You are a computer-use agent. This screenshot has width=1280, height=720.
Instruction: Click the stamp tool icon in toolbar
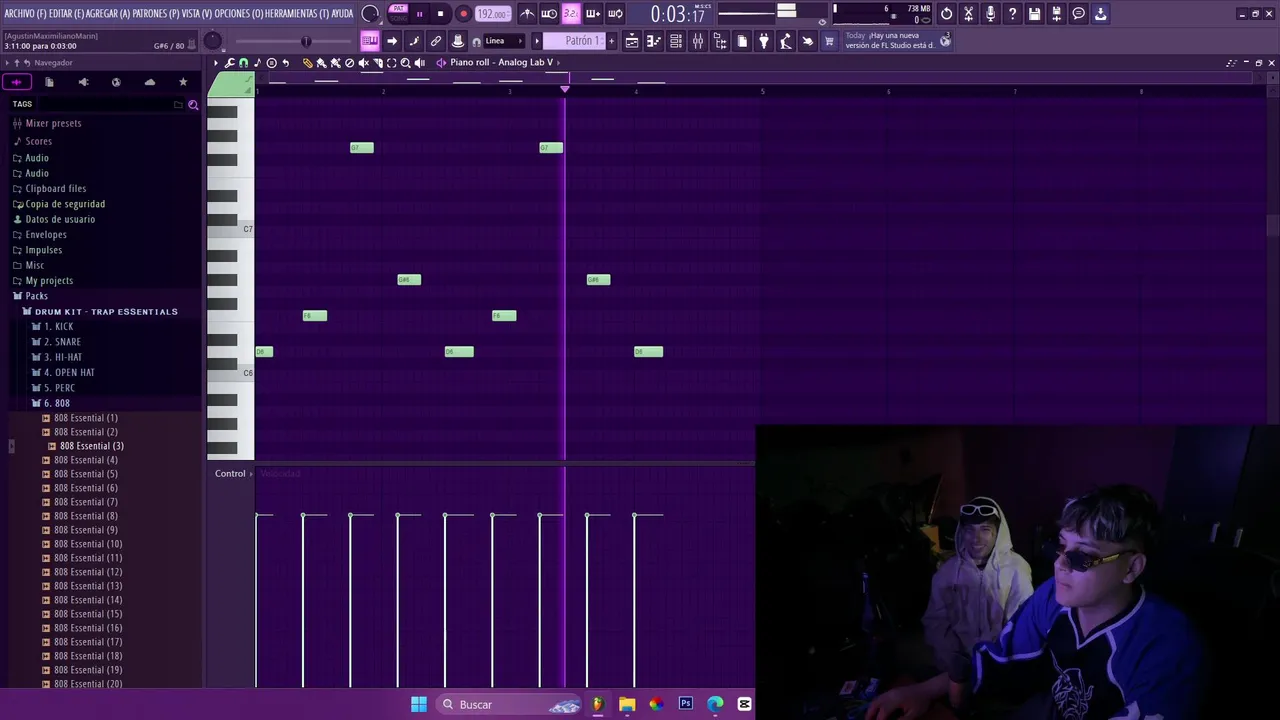tap(458, 41)
